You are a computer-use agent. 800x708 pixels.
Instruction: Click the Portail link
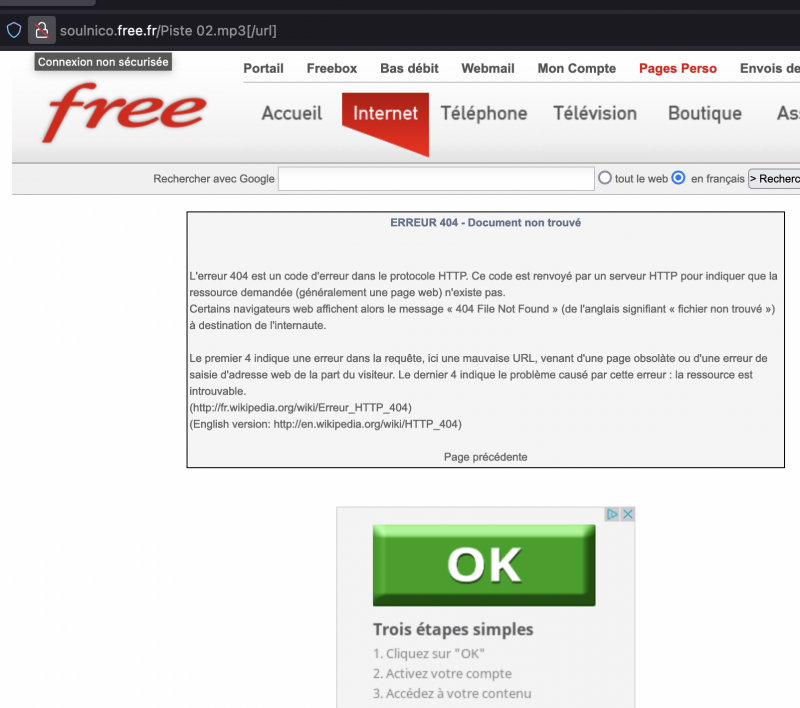click(263, 69)
